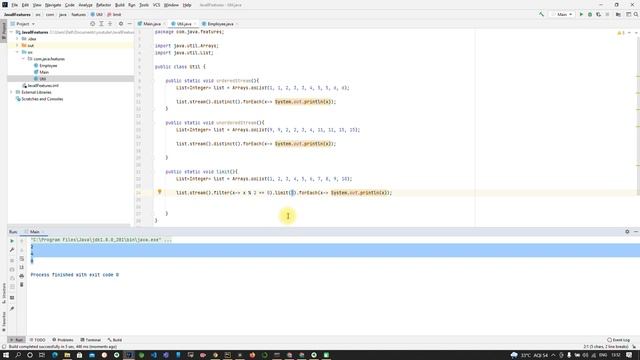Screen dimensions: 640x360
Task: Open the Run tool window button
Action: (x=16, y=340)
